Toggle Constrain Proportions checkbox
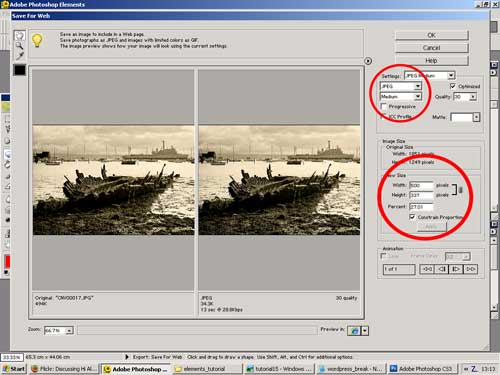 pyautogui.click(x=412, y=217)
